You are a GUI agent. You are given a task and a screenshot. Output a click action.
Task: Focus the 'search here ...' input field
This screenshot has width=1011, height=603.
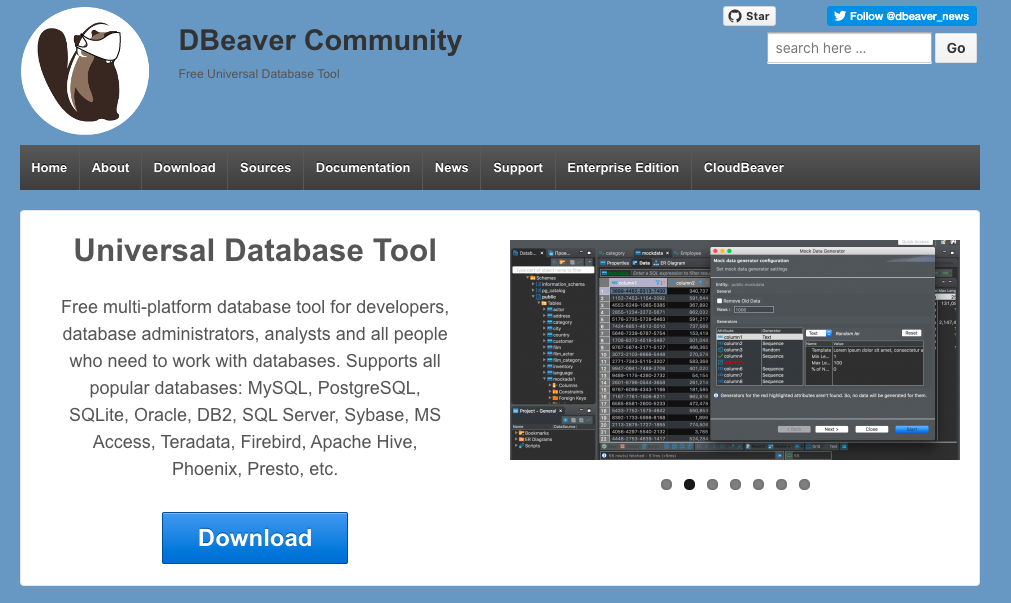point(849,48)
